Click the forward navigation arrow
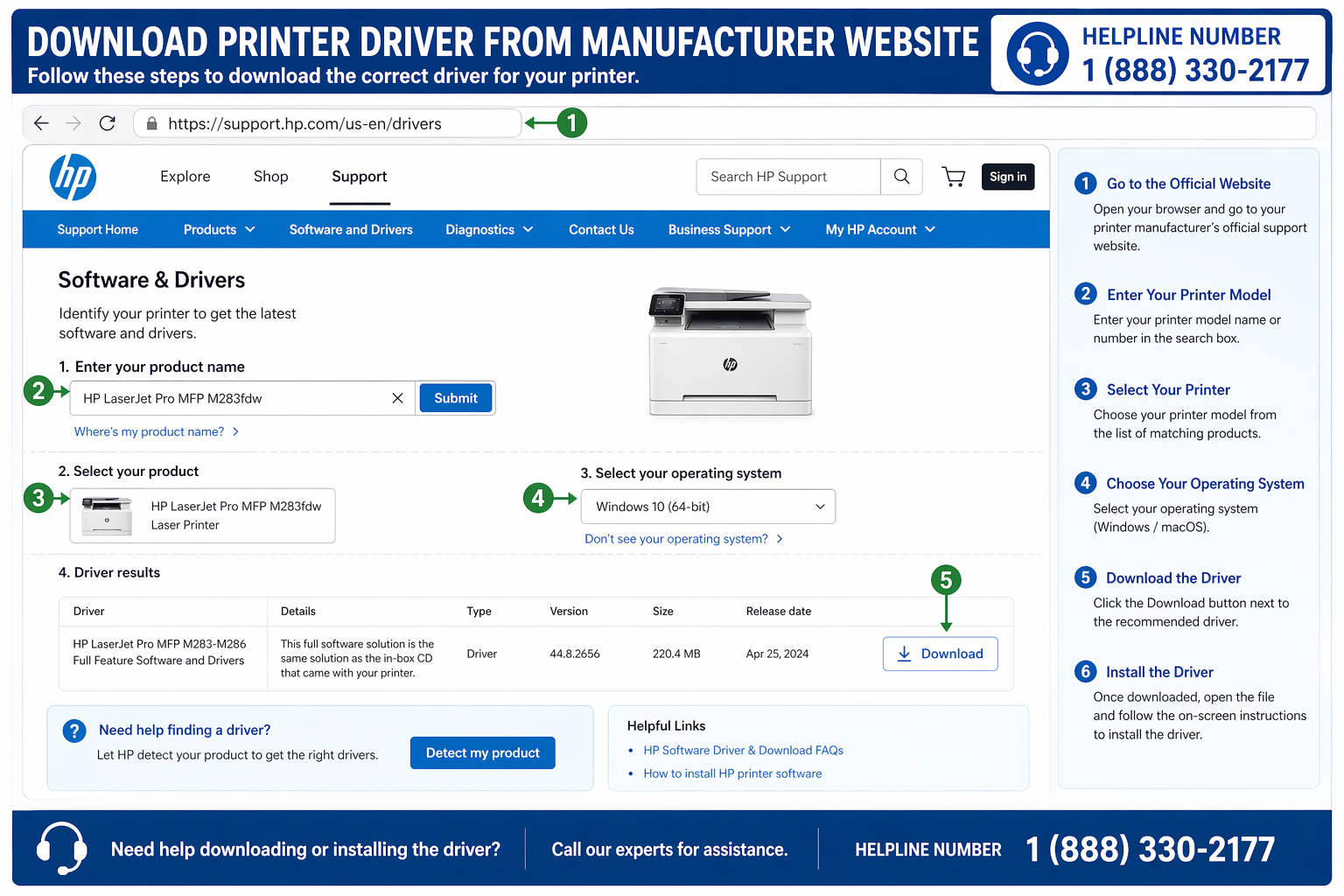The height and width of the screenshot is (896, 1344). [73, 122]
